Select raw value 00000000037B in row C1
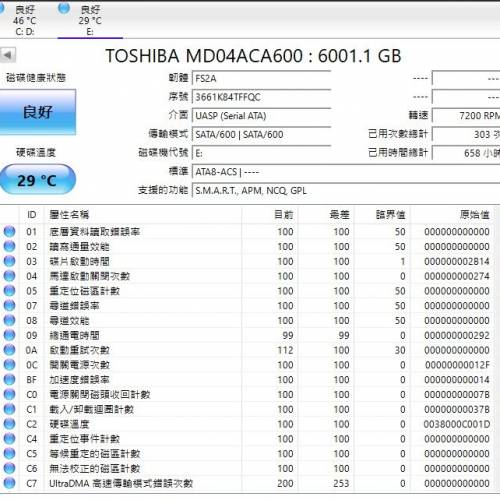 click(x=457, y=409)
